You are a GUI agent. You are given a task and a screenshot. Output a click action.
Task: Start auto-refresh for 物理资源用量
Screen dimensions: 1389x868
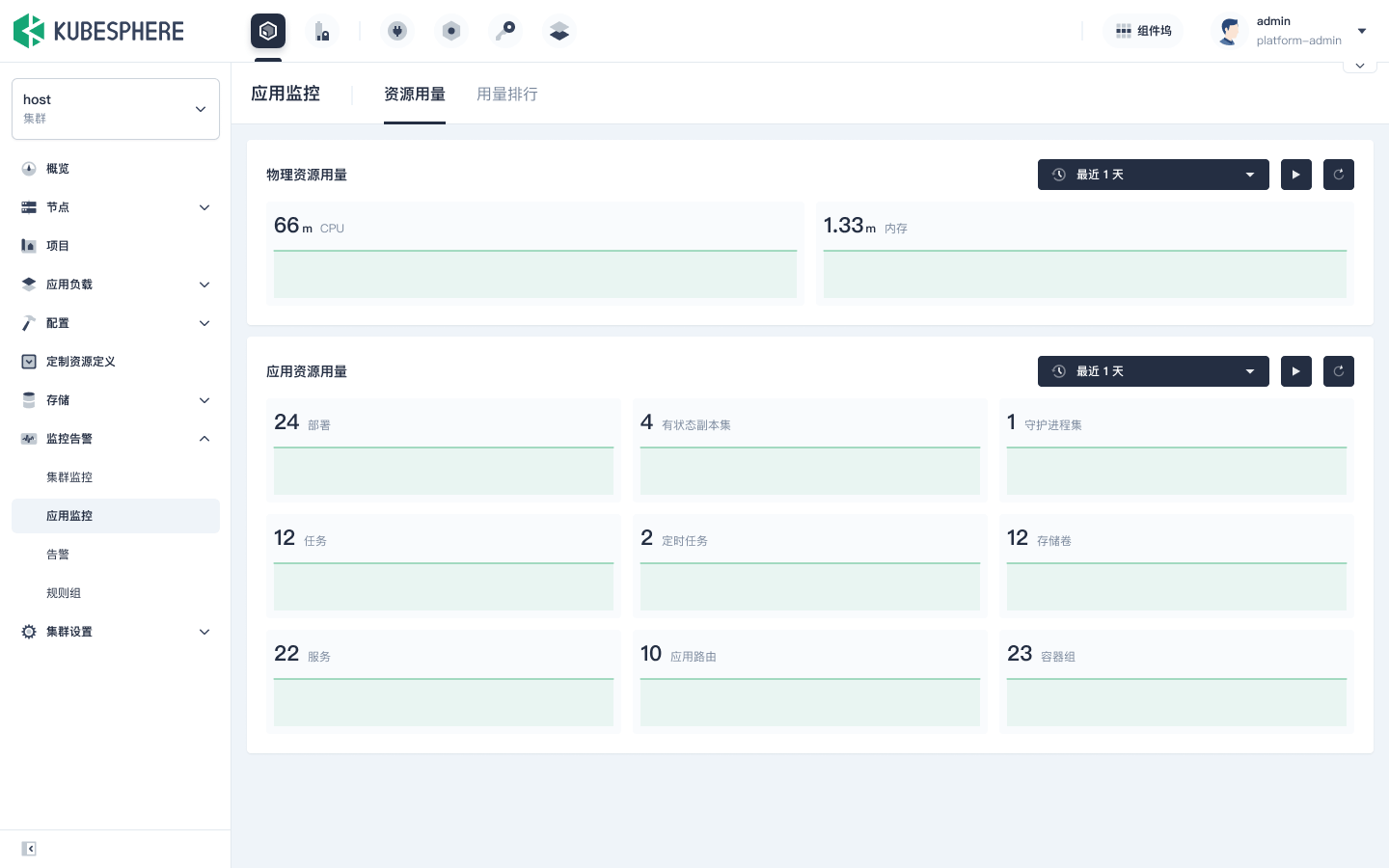(1296, 175)
